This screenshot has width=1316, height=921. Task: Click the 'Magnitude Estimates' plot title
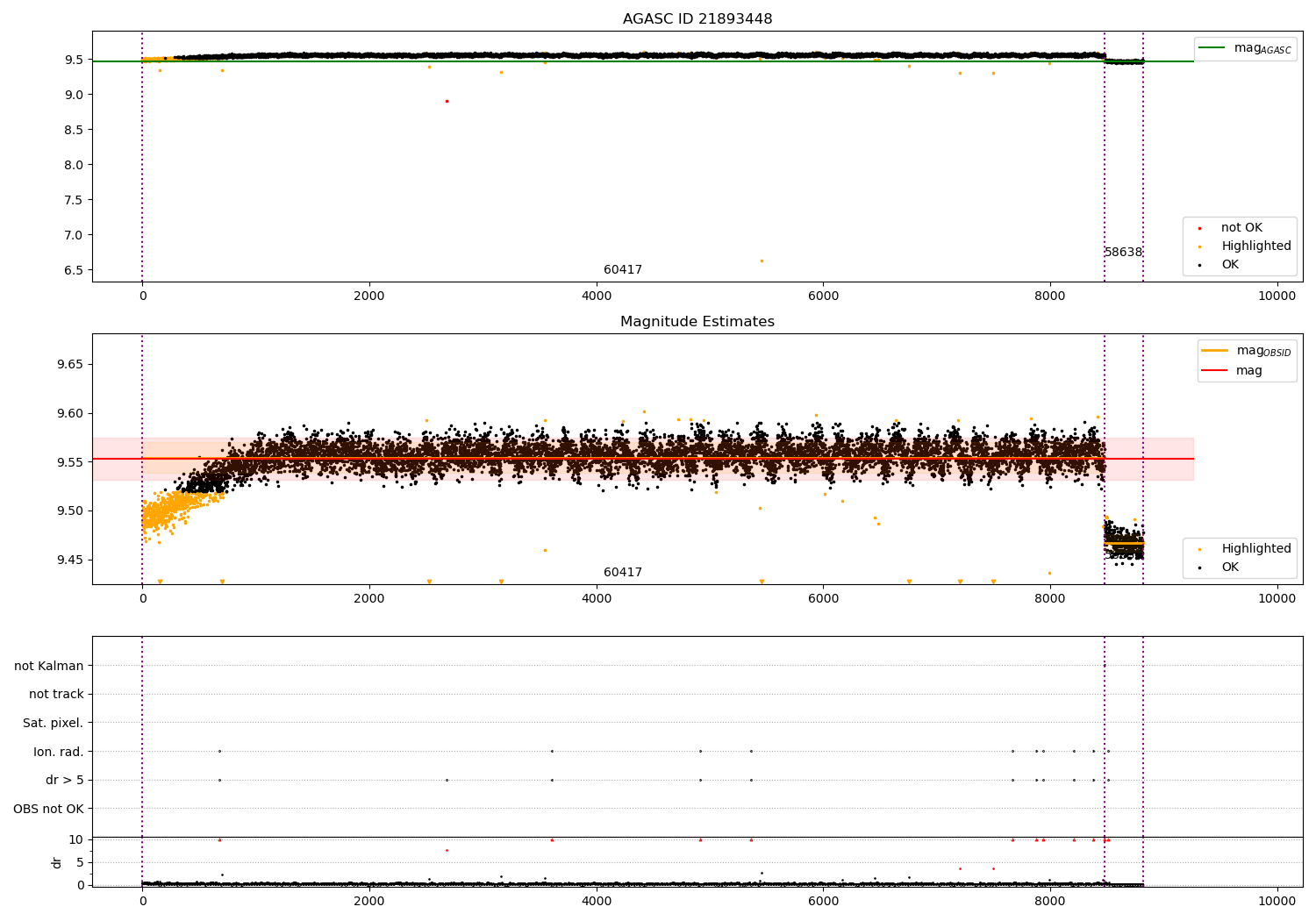(697, 322)
